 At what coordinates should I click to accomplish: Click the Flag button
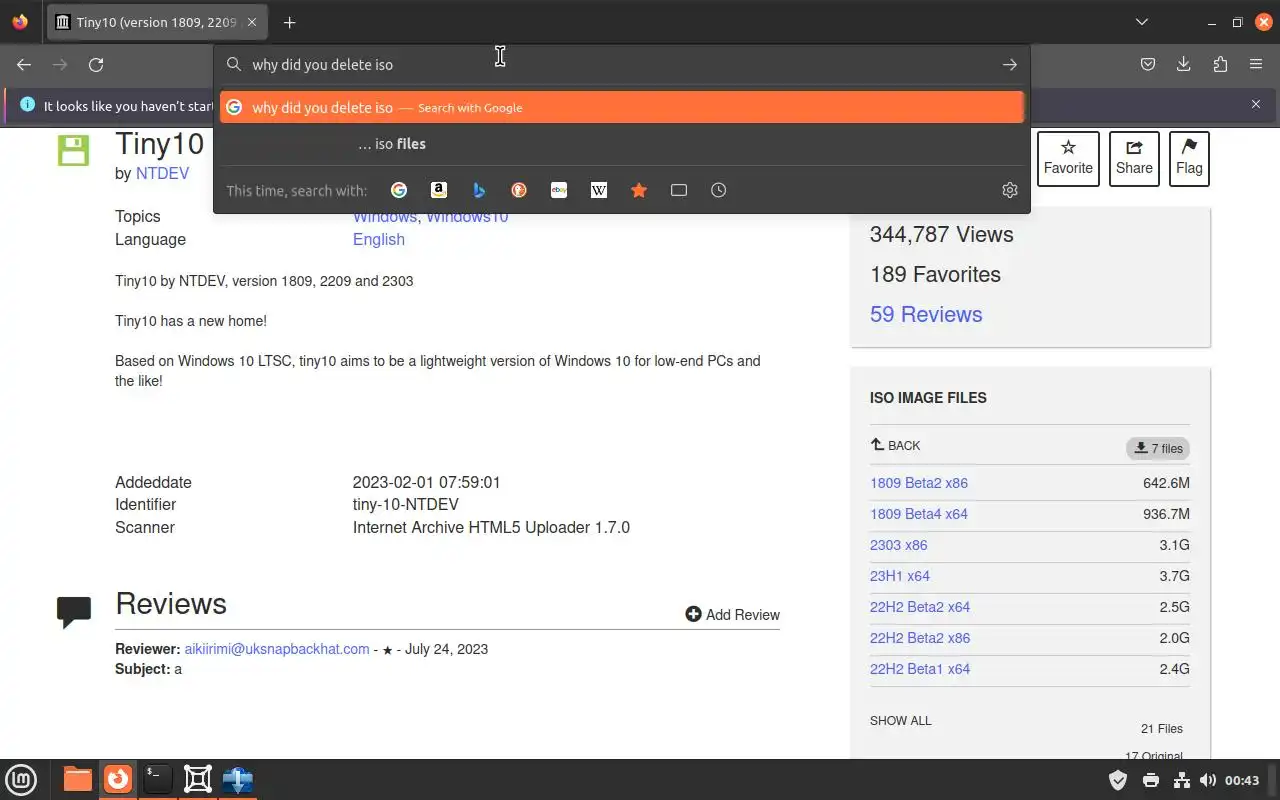[1189, 158]
